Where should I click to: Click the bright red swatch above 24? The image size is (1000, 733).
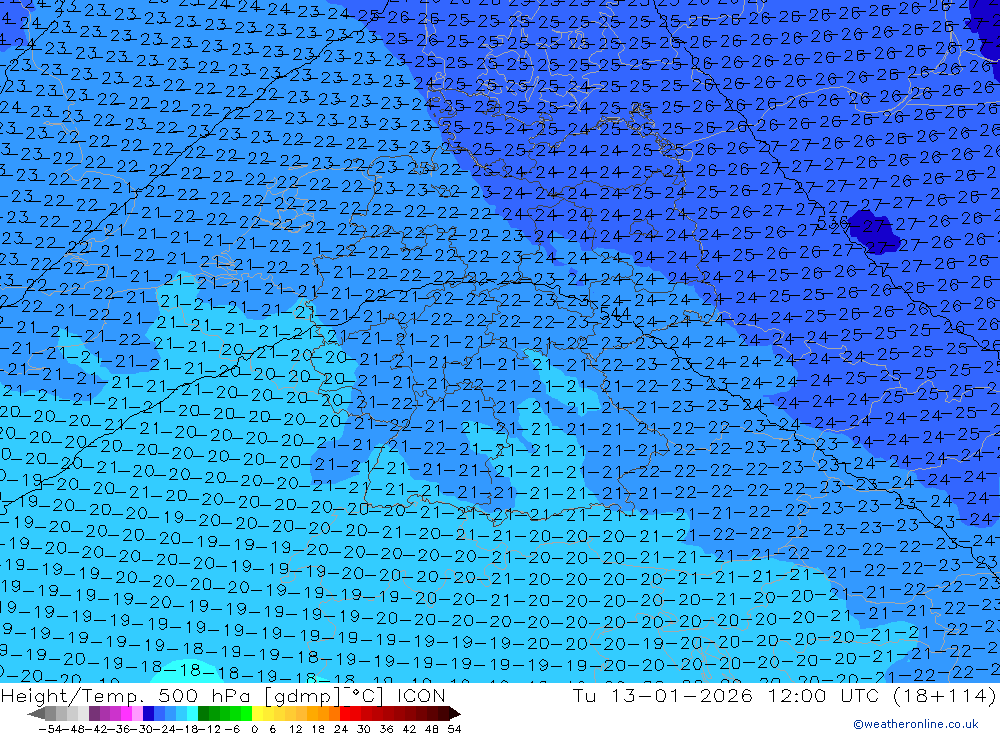tap(345, 713)
